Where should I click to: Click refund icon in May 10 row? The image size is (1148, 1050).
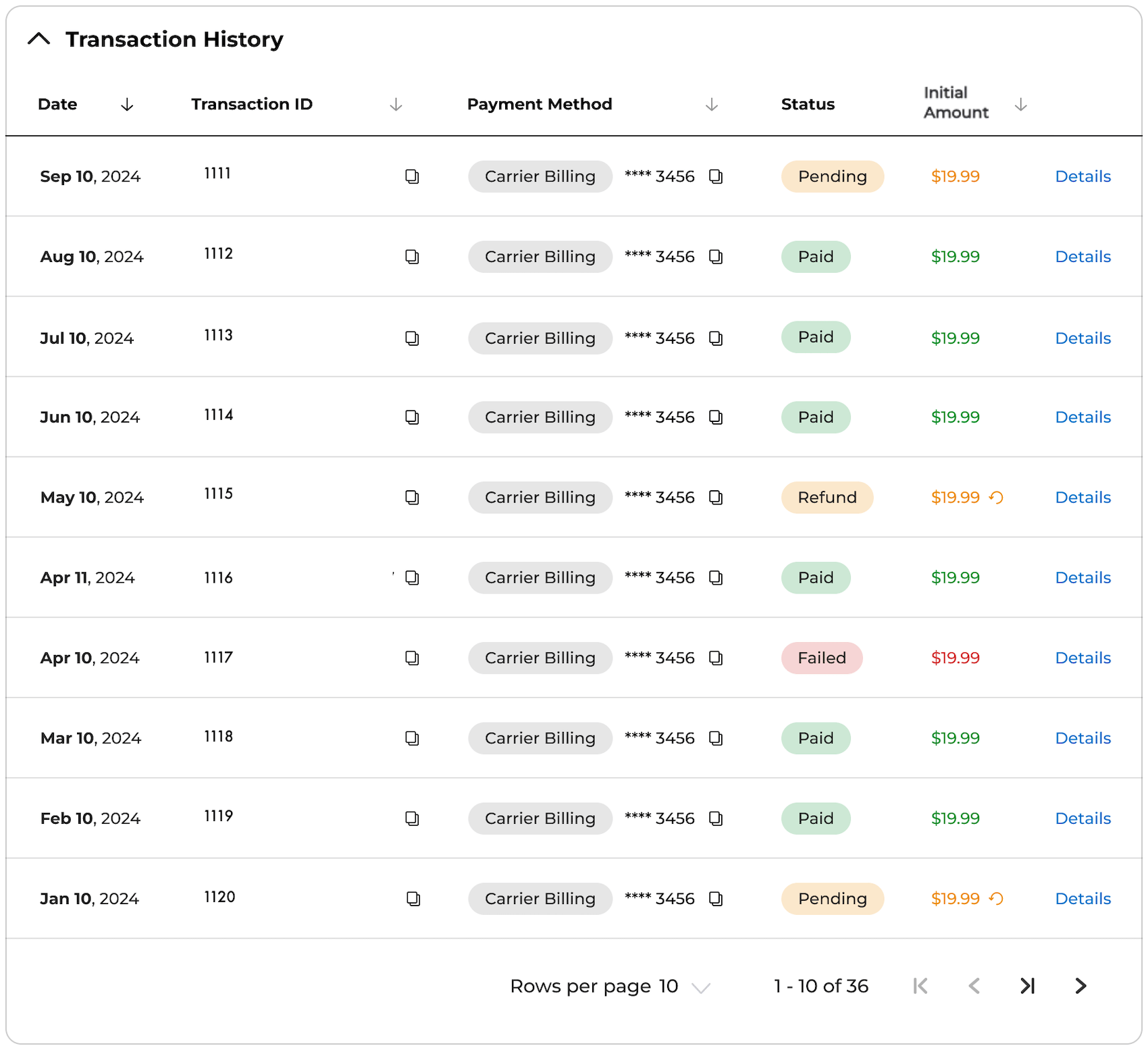click(996, 498)
